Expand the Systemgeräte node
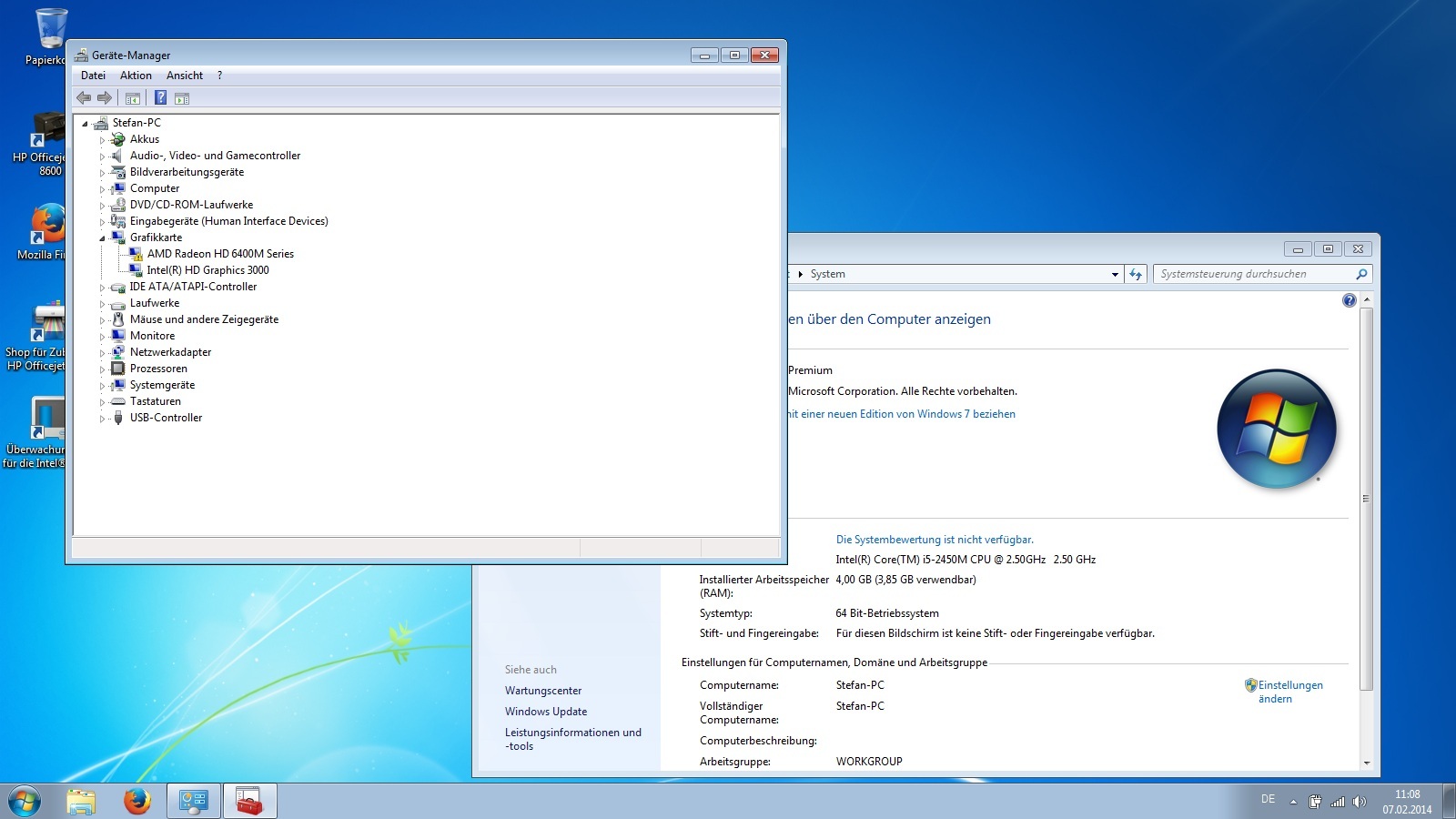Screen dimensions: 1456x819 [102, 386]
